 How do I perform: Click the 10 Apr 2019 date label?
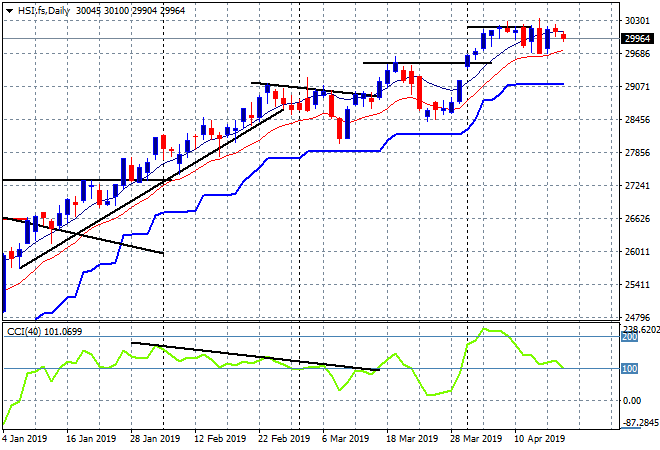pos(539,438)
